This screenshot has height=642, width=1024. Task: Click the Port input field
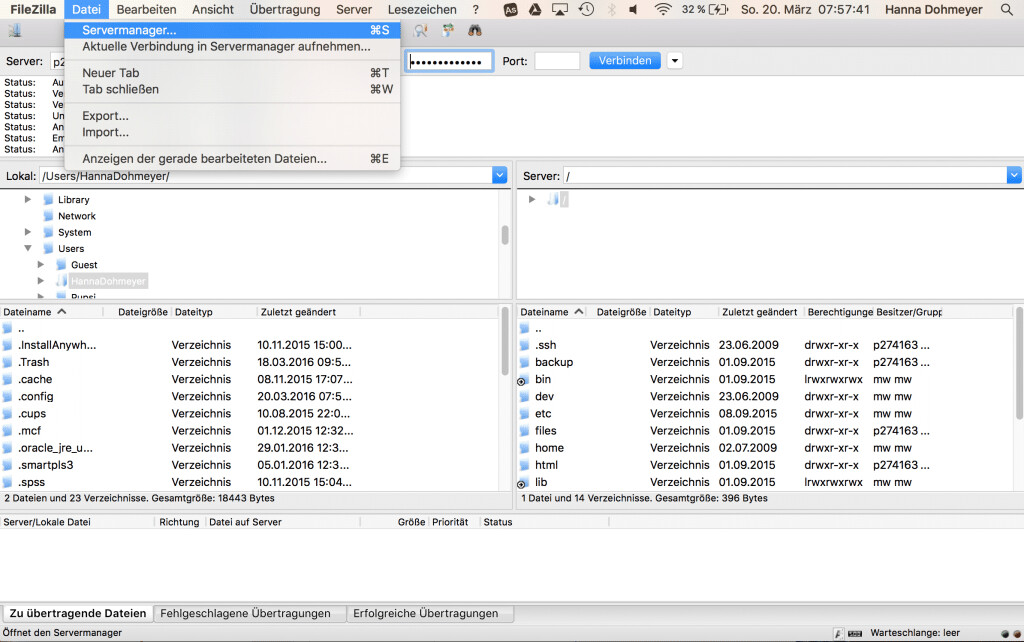[557, 61]
